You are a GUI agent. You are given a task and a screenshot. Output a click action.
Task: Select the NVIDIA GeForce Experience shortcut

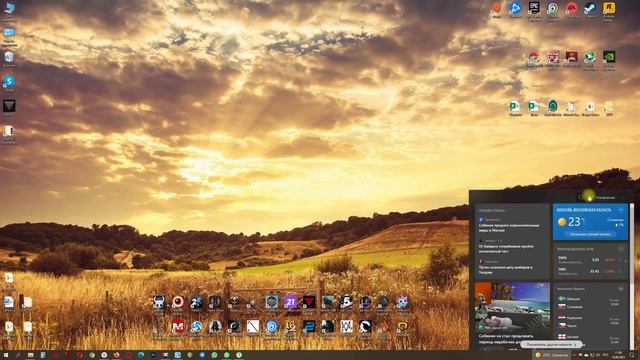609,58
